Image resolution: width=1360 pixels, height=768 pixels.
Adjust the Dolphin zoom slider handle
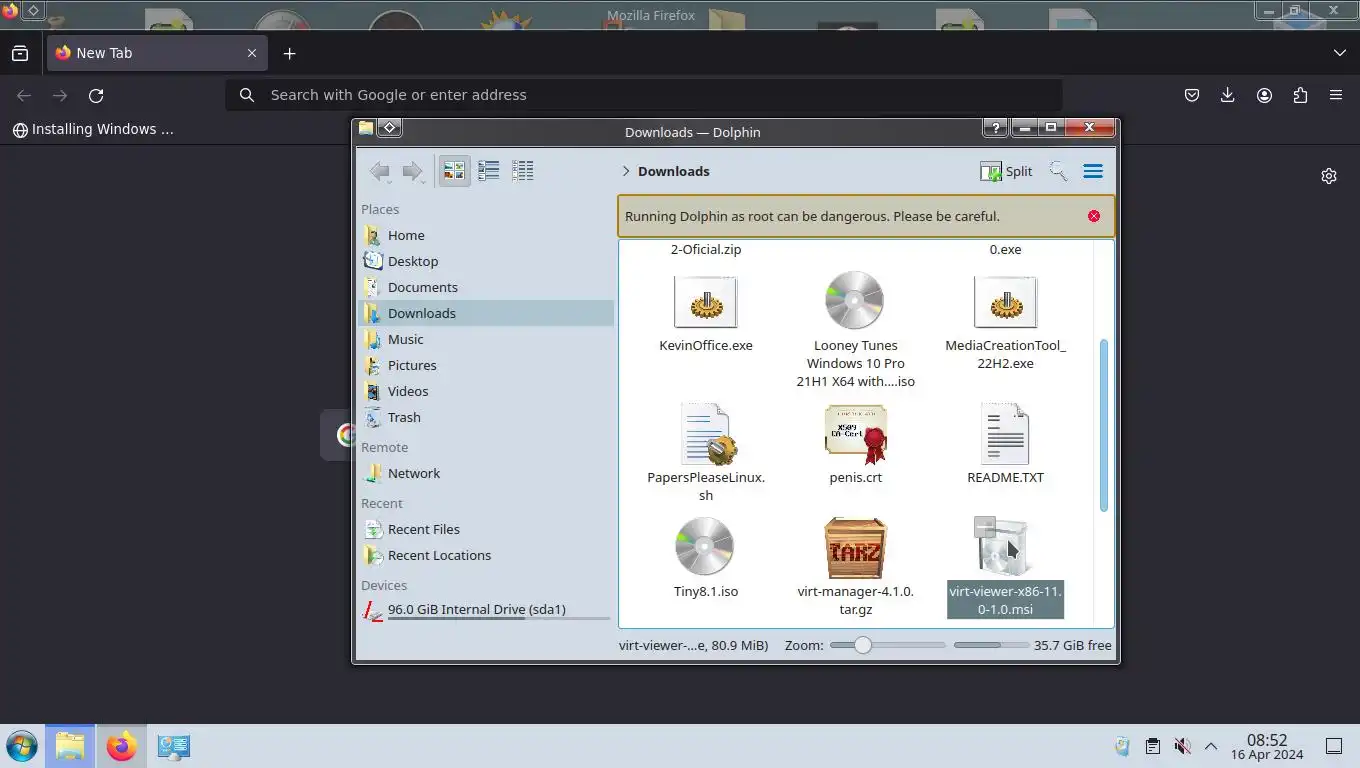(863, 645)
